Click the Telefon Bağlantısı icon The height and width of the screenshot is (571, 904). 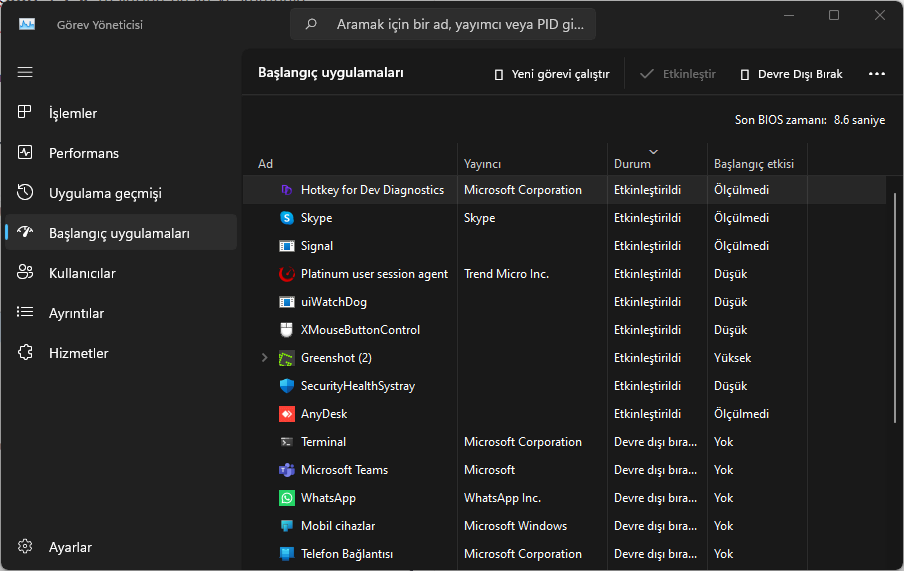pos(287,554)
